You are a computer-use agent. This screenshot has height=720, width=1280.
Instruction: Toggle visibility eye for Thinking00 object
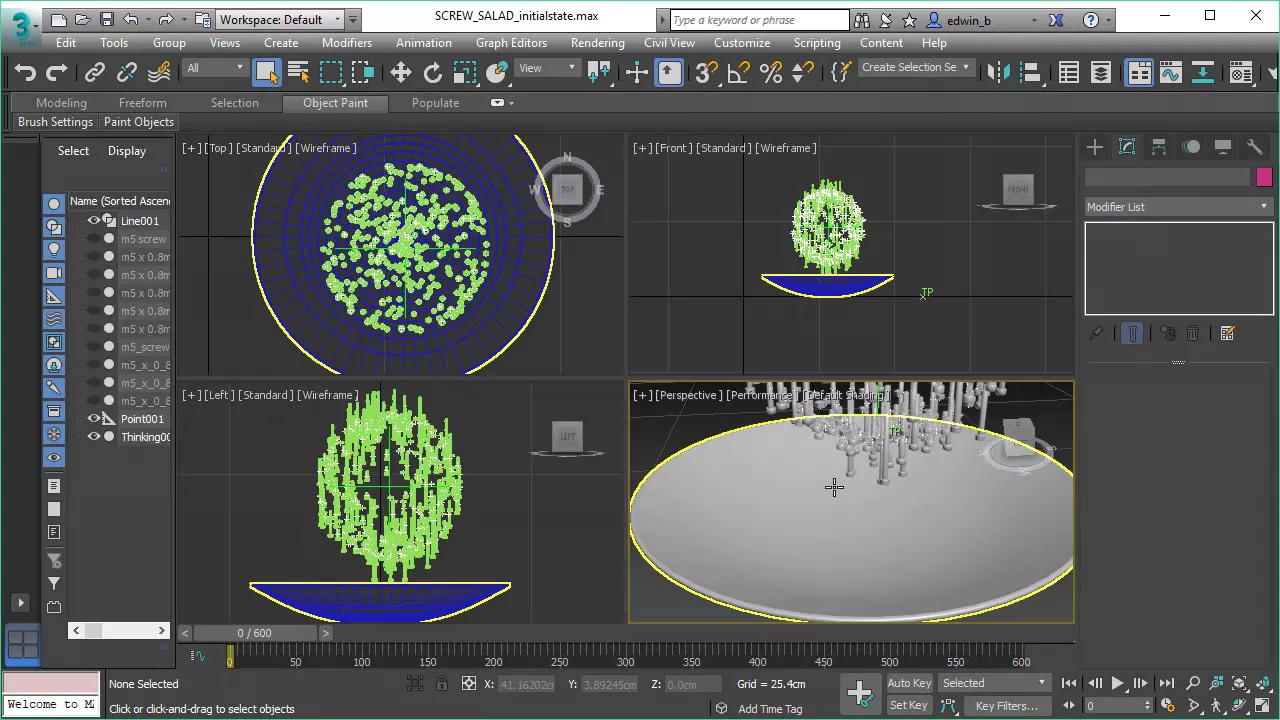pos(94,437)
